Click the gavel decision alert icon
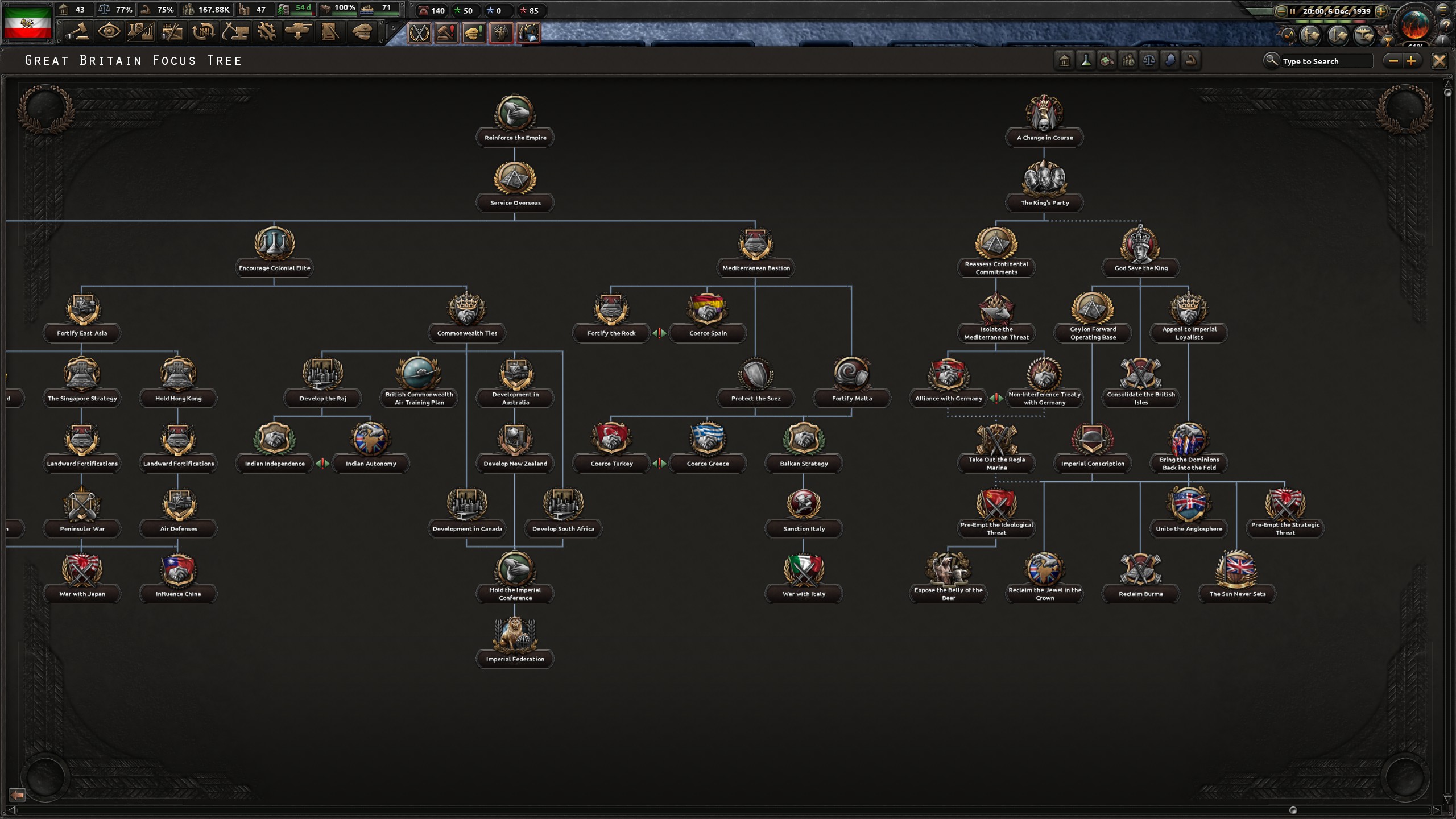The height and width of the screenshot is (819, 1456). click(x=446, y=33)
